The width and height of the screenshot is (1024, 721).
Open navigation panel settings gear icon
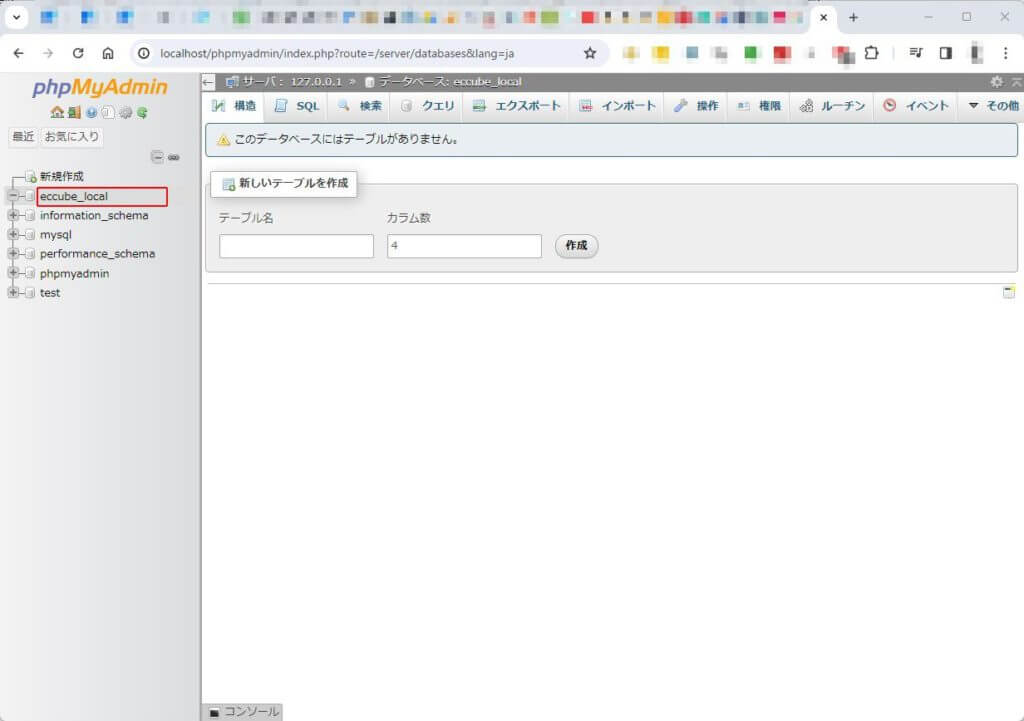126,113
